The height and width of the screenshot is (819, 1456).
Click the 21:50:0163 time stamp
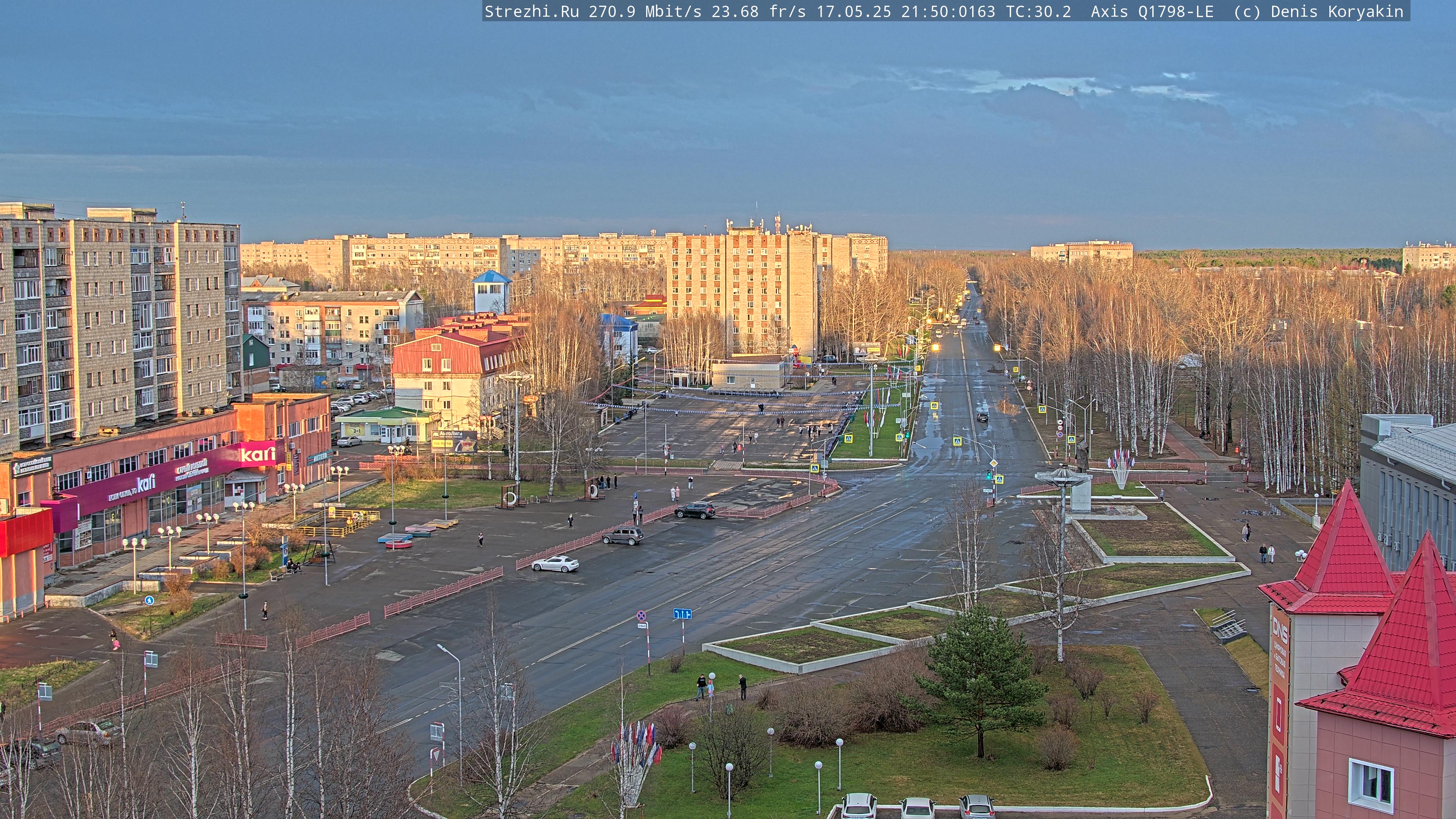click(948, 11)
